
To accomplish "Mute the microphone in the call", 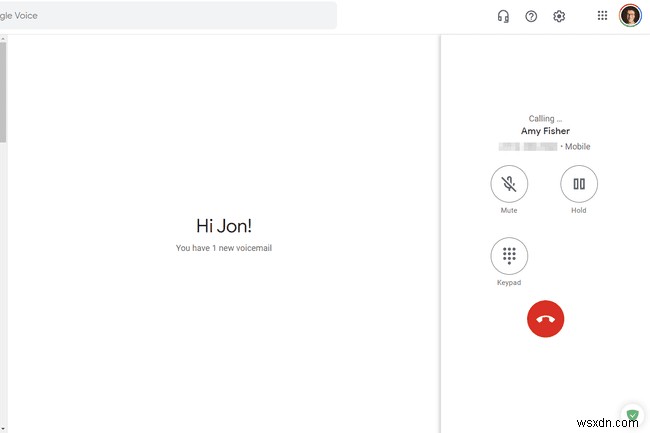I will [x=509, y=184].
